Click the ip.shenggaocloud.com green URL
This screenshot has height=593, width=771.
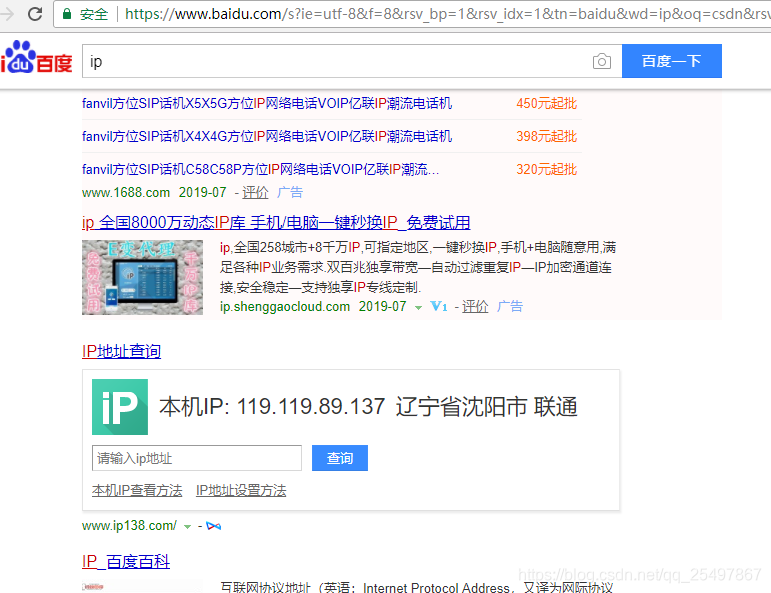285,306
